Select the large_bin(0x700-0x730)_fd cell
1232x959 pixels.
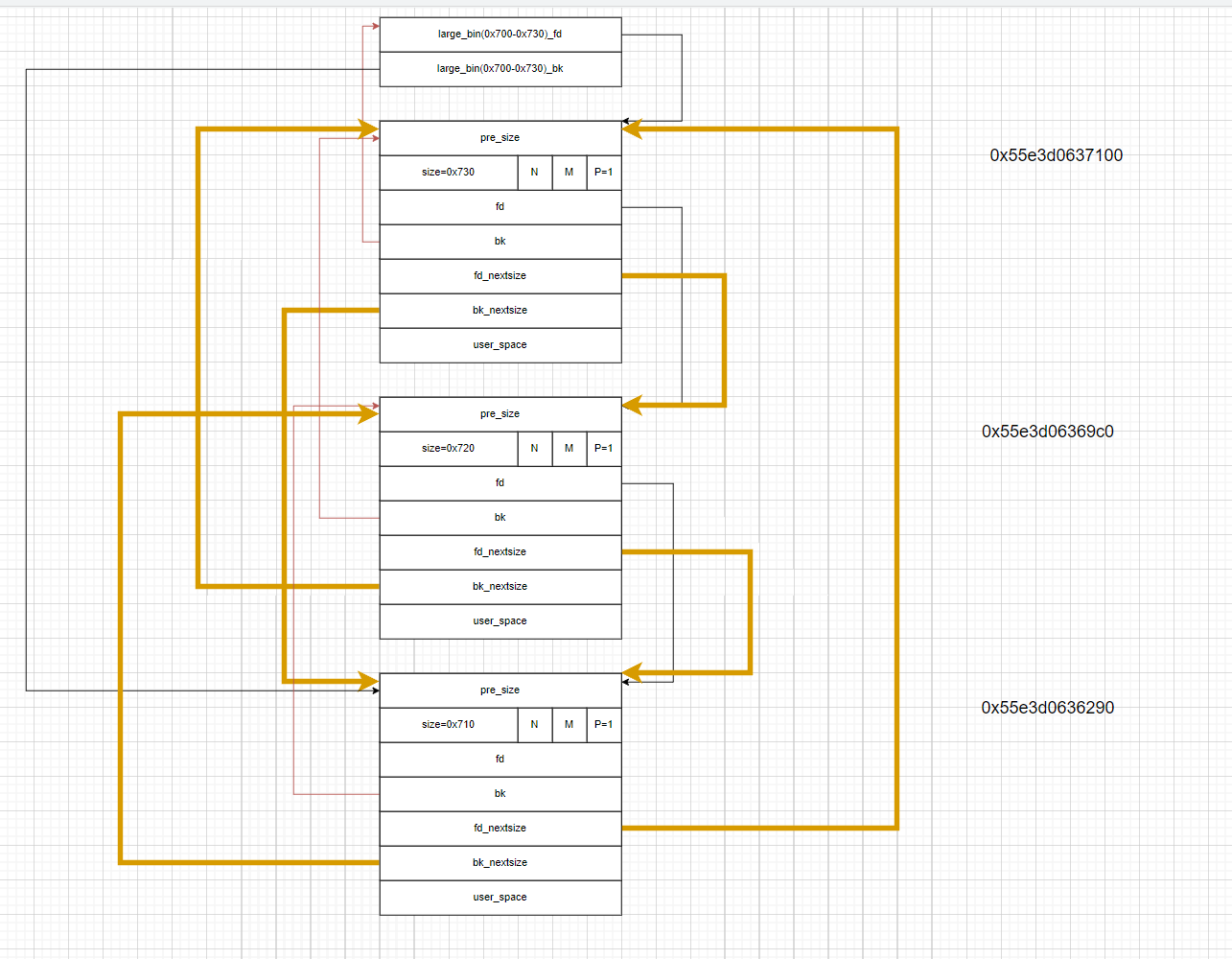500,35
